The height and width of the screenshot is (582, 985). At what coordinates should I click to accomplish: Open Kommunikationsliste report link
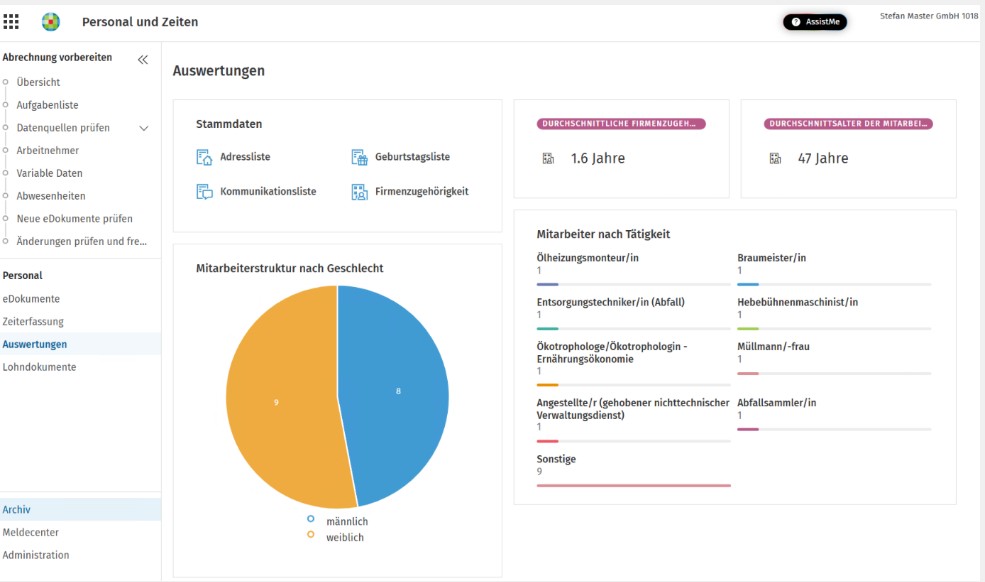[268, 192]
